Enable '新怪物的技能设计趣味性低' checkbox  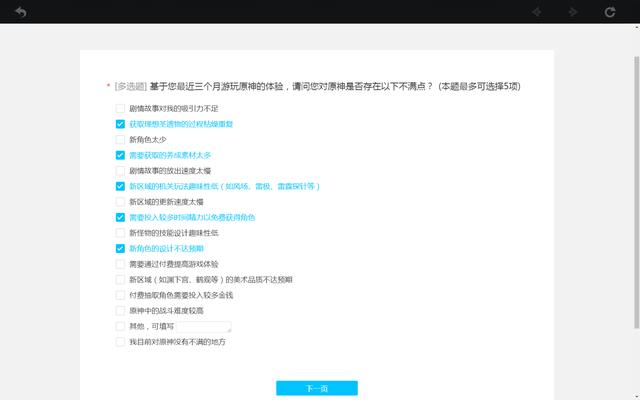coord(120,233)
